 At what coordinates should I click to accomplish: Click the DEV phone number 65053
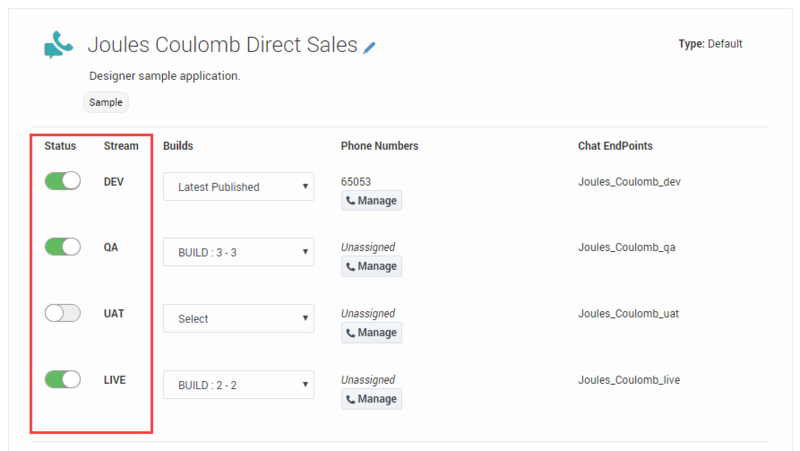[356, 182]
